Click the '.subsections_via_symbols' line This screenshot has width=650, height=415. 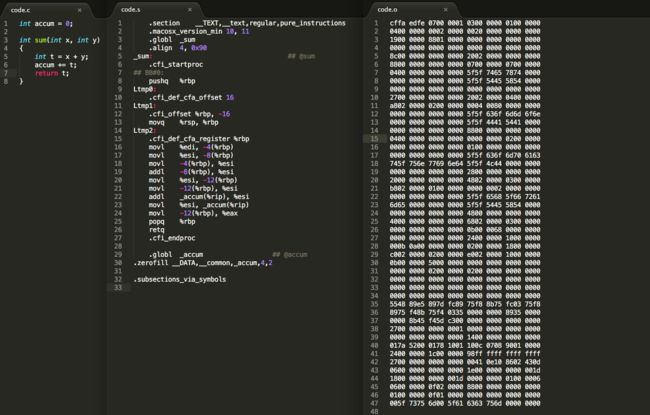tap(179, 280)
